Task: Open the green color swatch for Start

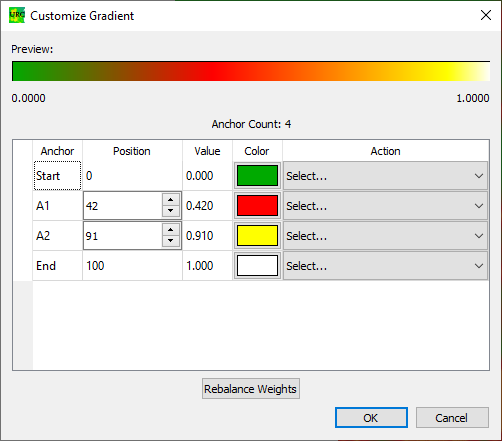Action: (257, 176)
